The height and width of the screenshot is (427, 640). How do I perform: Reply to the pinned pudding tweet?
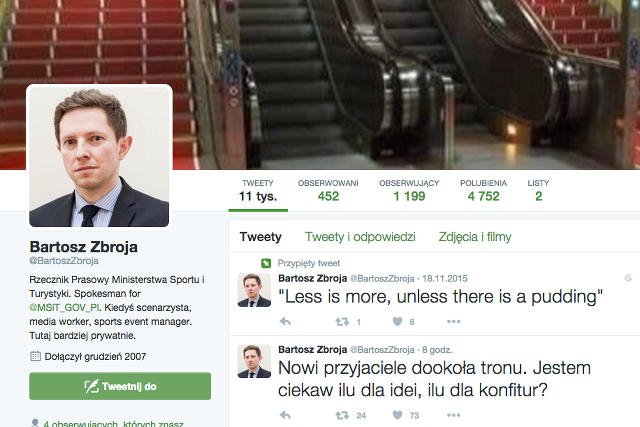pyautogui.click(x=285, y=322)
